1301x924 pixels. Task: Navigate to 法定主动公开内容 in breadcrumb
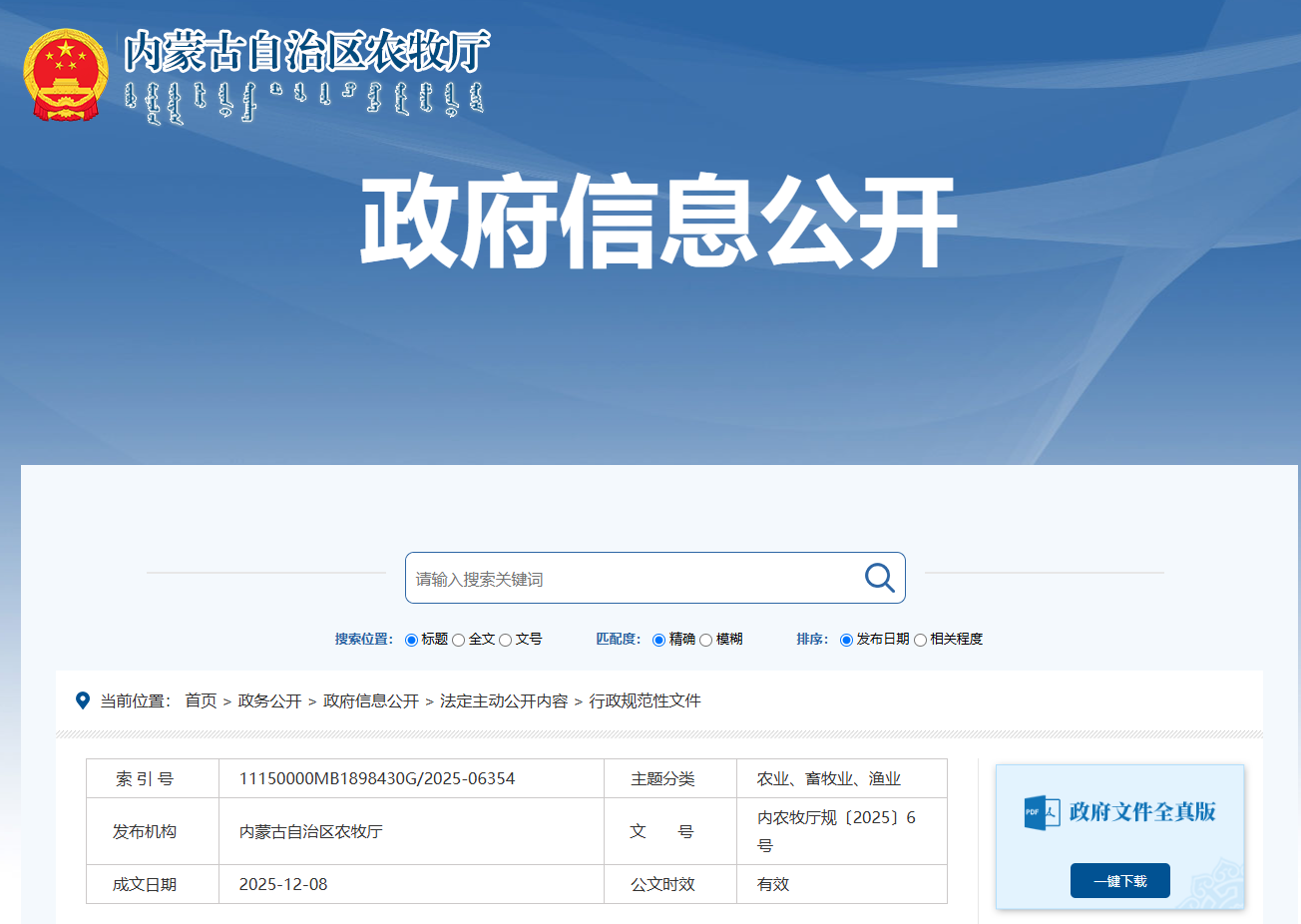coord(503,700)
